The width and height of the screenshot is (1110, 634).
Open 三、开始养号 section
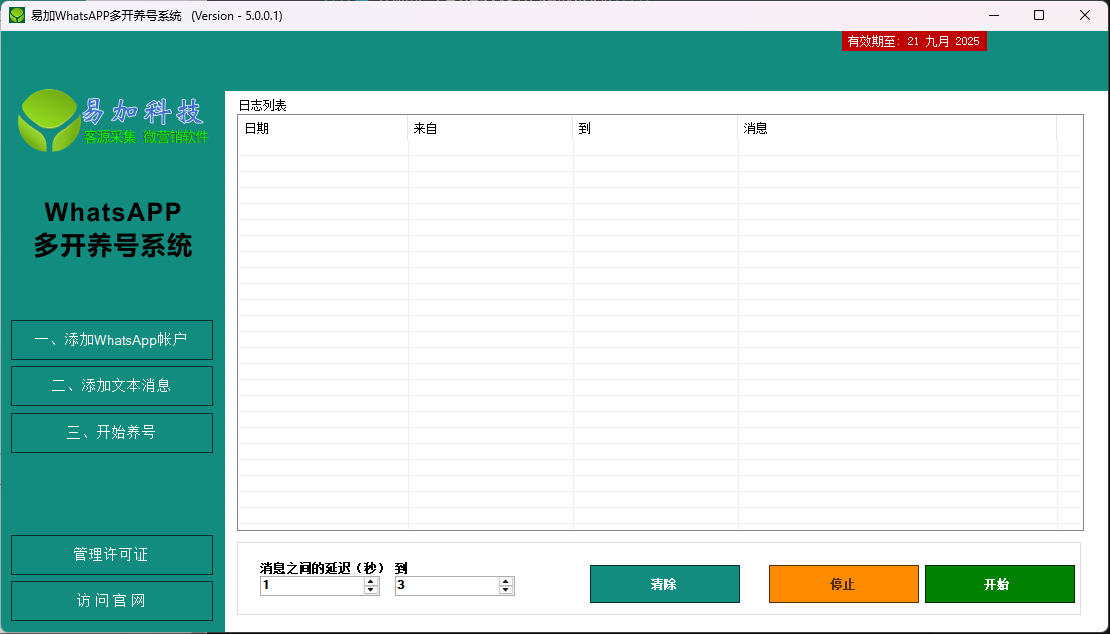click(112, 432)
